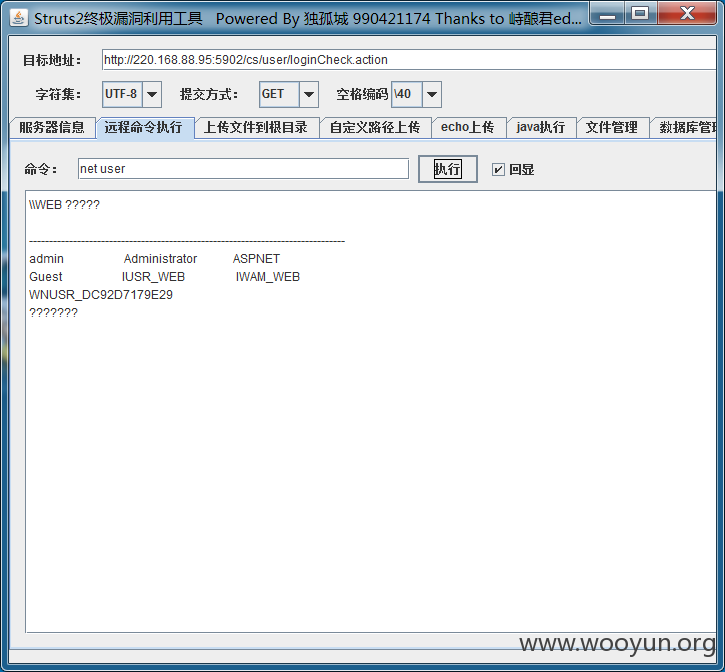Open the 文件管理 tab

pyautogui.click(x=612, y=127)
